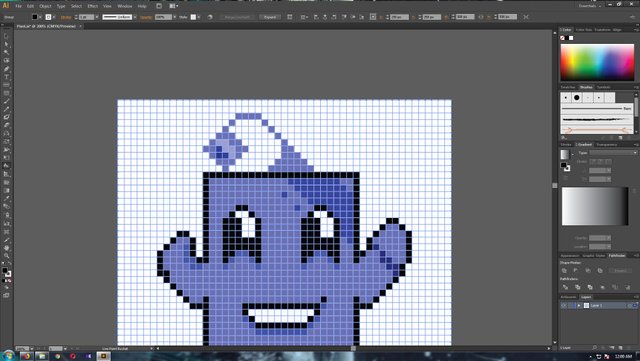Image resolution: width=640 pixels, height=361 pixels.
Task: Select the Pen tool
Action: coord(6,69)
